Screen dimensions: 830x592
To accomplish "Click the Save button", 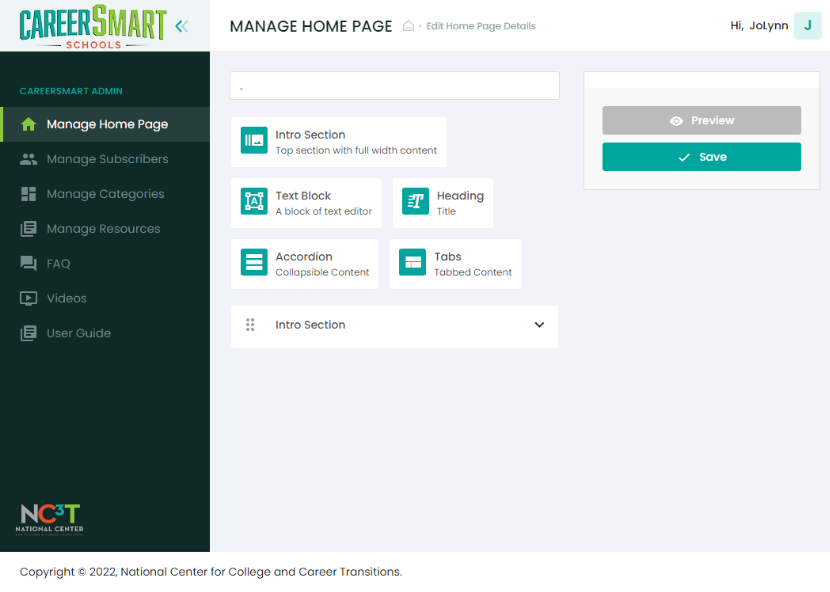I will pos(701,156).
